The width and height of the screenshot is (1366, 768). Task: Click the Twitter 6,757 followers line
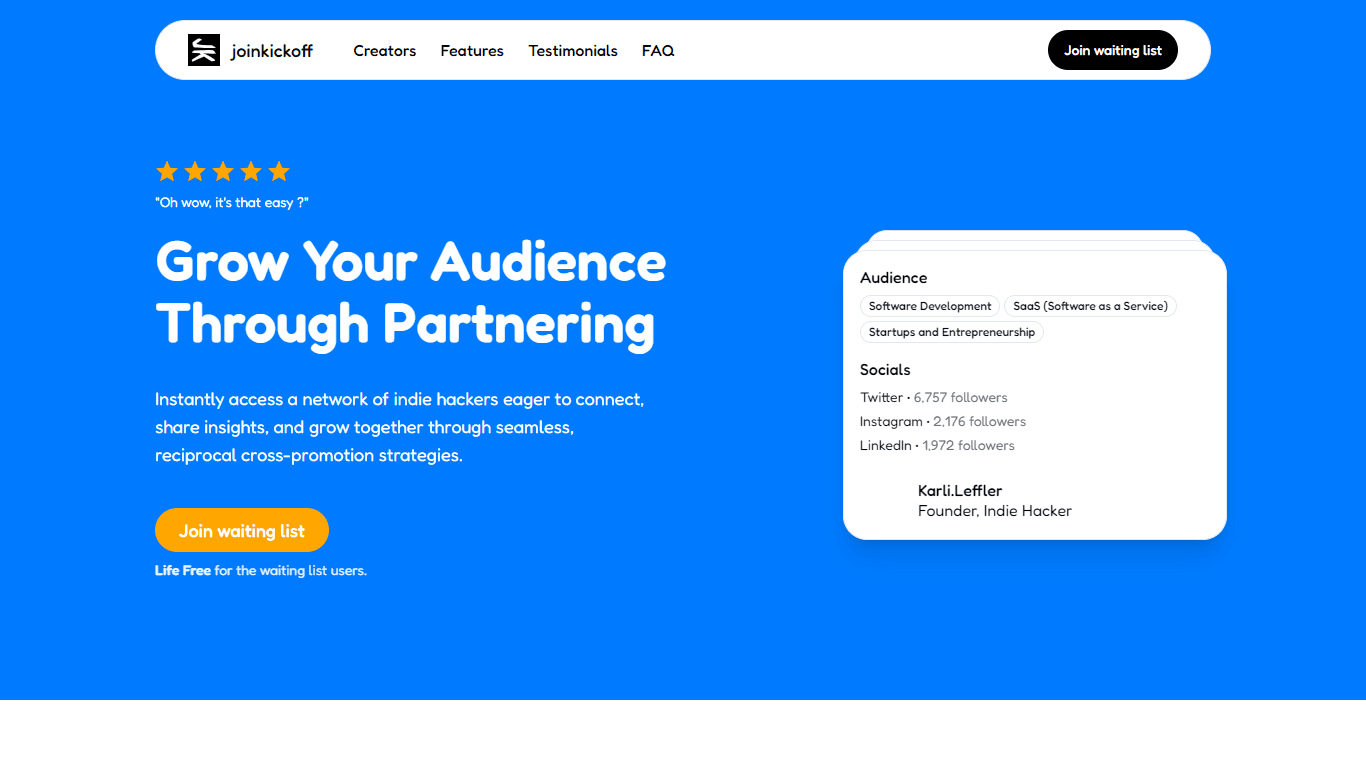934,397
